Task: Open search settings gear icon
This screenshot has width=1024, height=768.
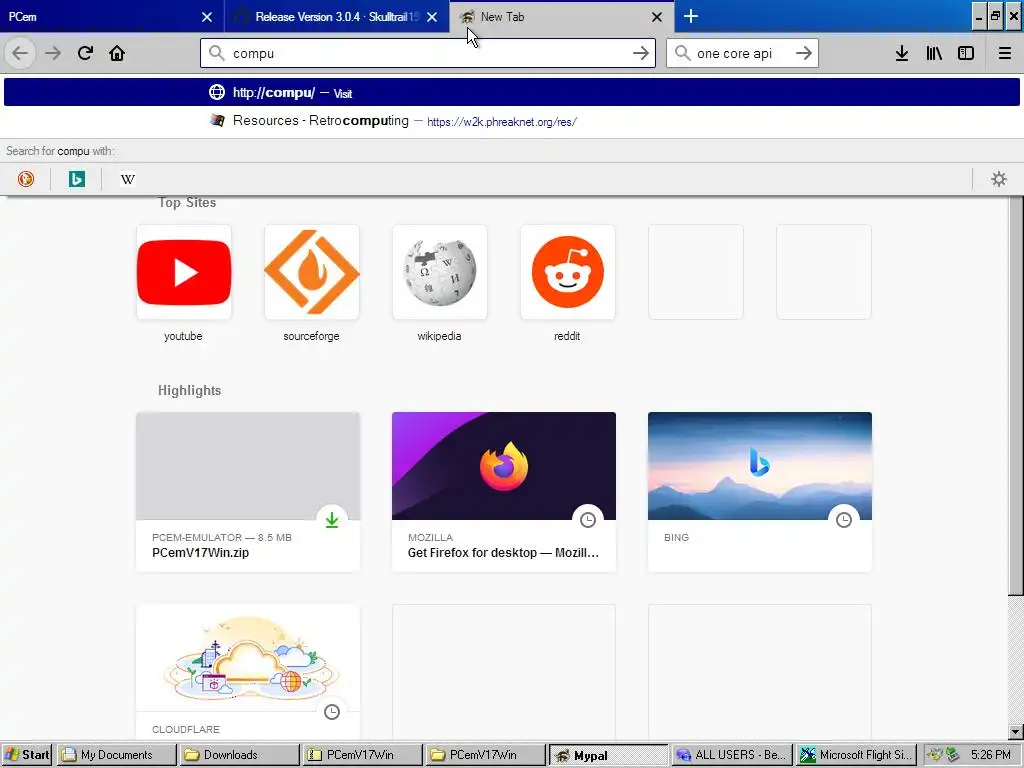Action: (x=999, y=179)
